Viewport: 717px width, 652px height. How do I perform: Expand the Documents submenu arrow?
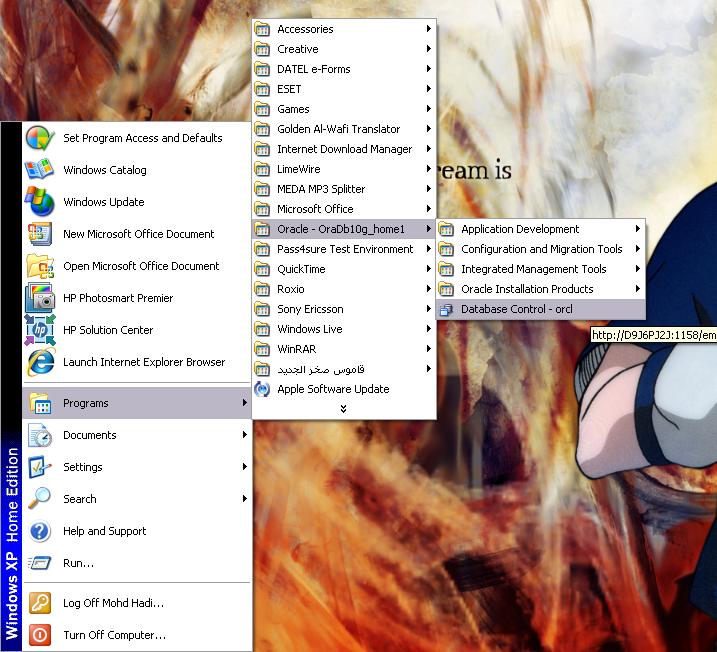(244, 435)
